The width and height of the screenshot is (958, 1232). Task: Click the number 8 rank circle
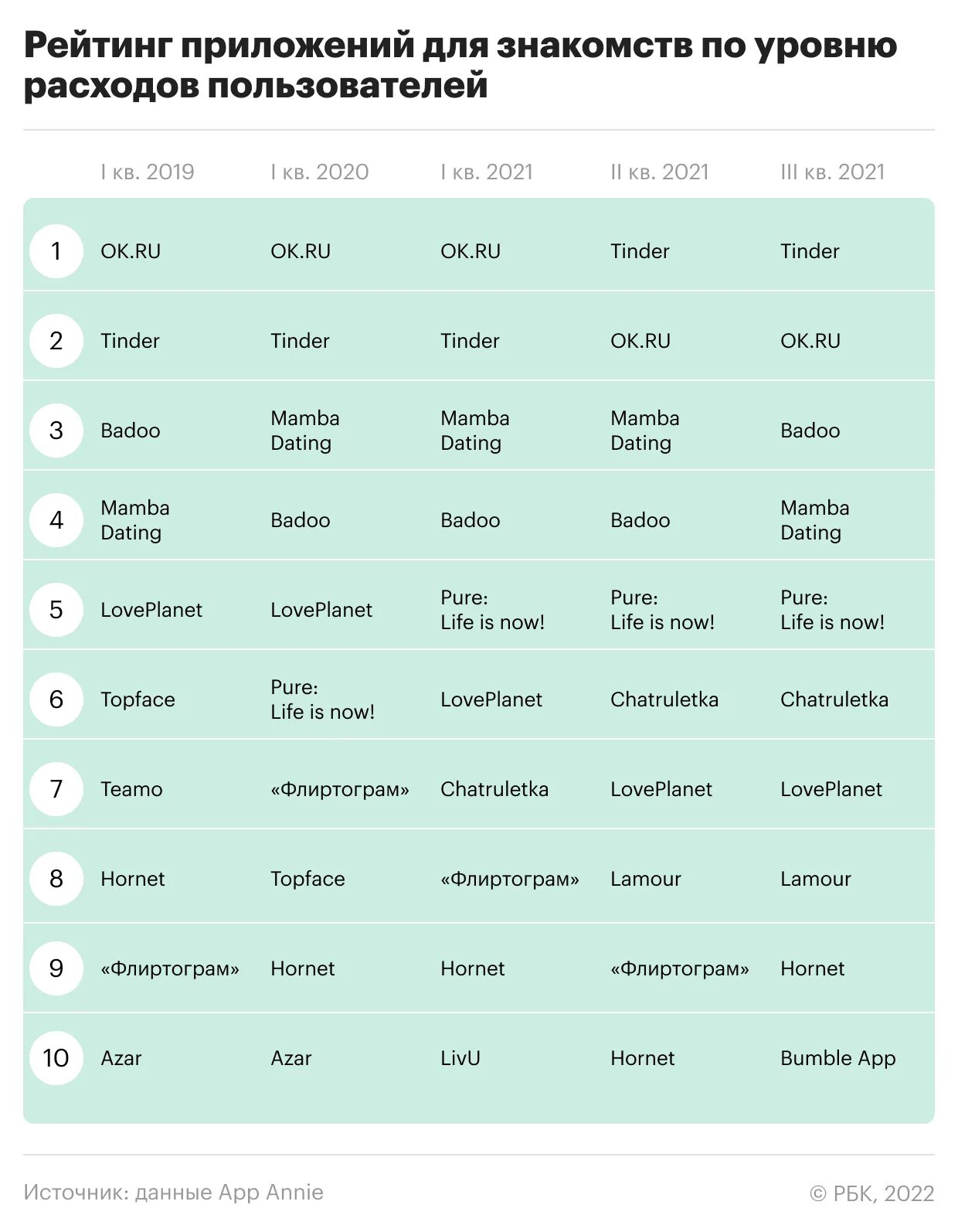(56, 879)
